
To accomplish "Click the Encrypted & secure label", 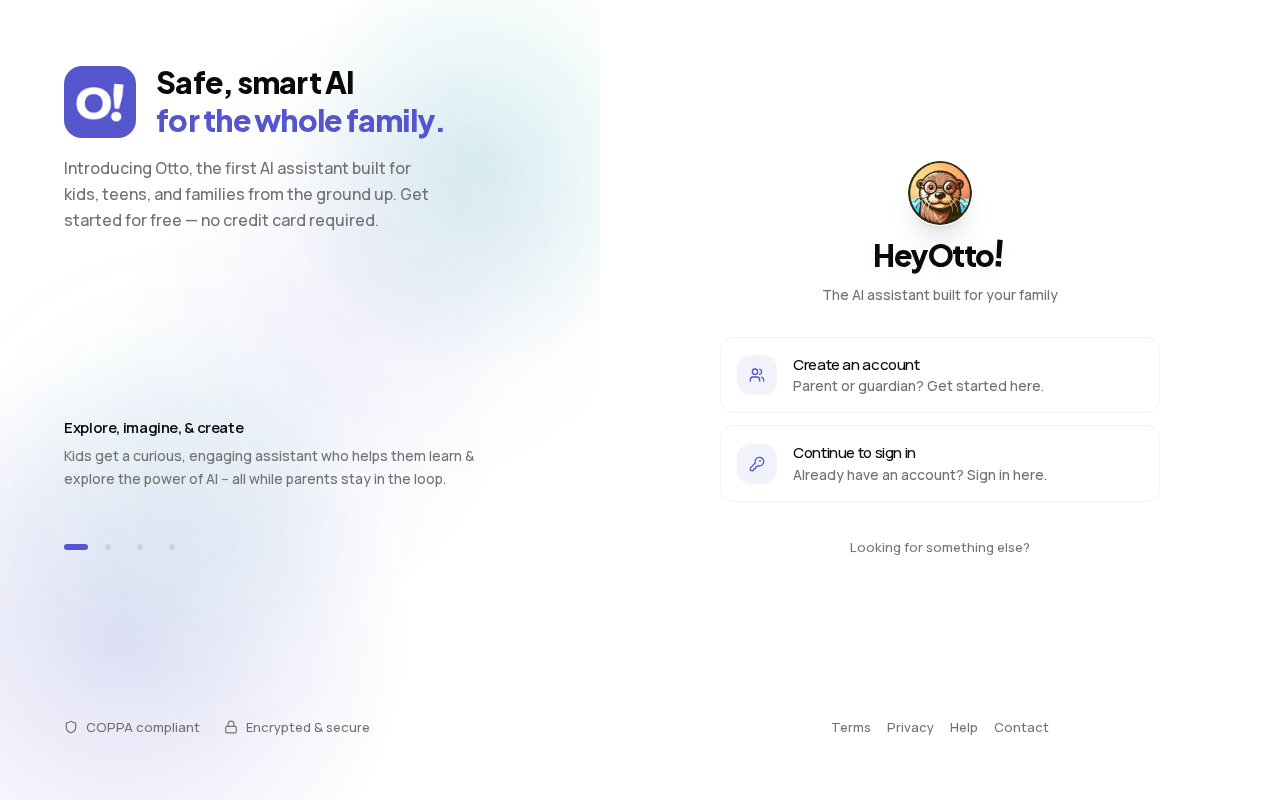I will [308, 727].
